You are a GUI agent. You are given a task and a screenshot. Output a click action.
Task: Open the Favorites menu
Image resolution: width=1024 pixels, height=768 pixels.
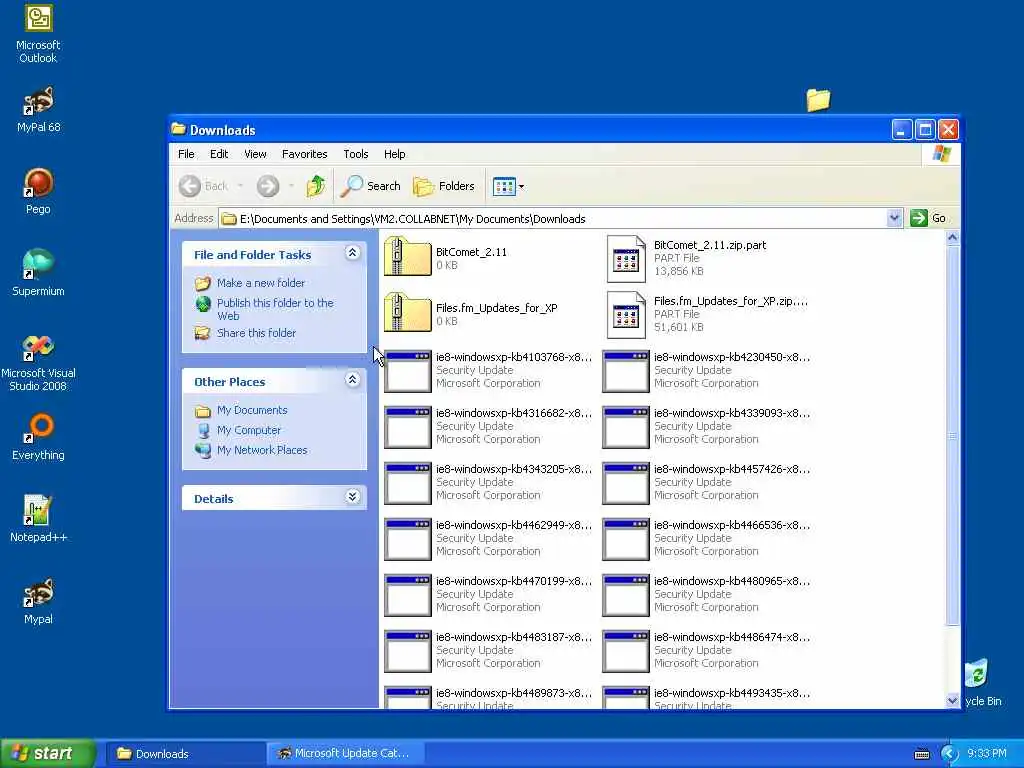[x=304, y=154]
